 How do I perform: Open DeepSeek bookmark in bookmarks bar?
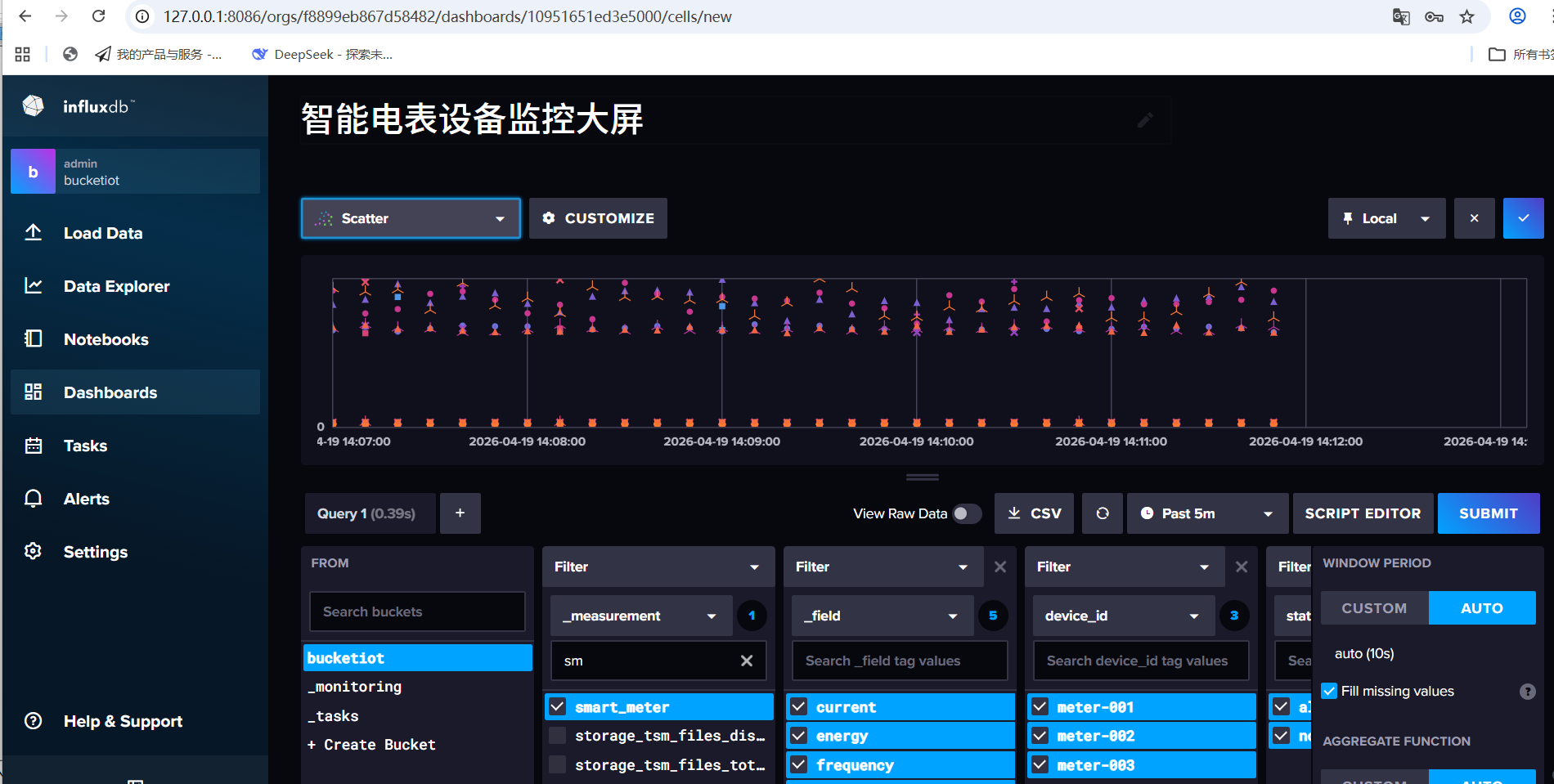322,55
